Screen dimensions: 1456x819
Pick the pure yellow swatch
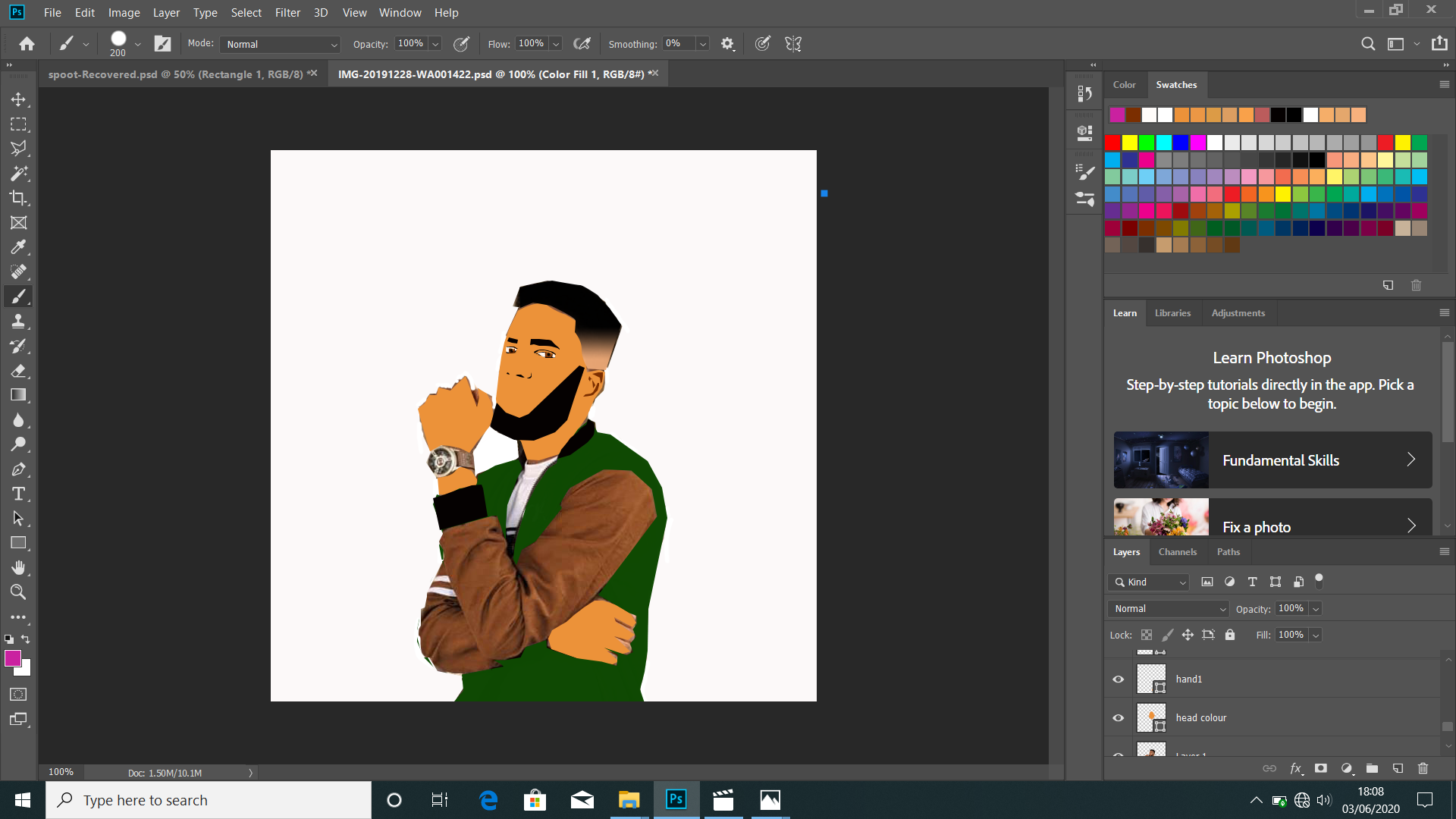point(1130,143)
